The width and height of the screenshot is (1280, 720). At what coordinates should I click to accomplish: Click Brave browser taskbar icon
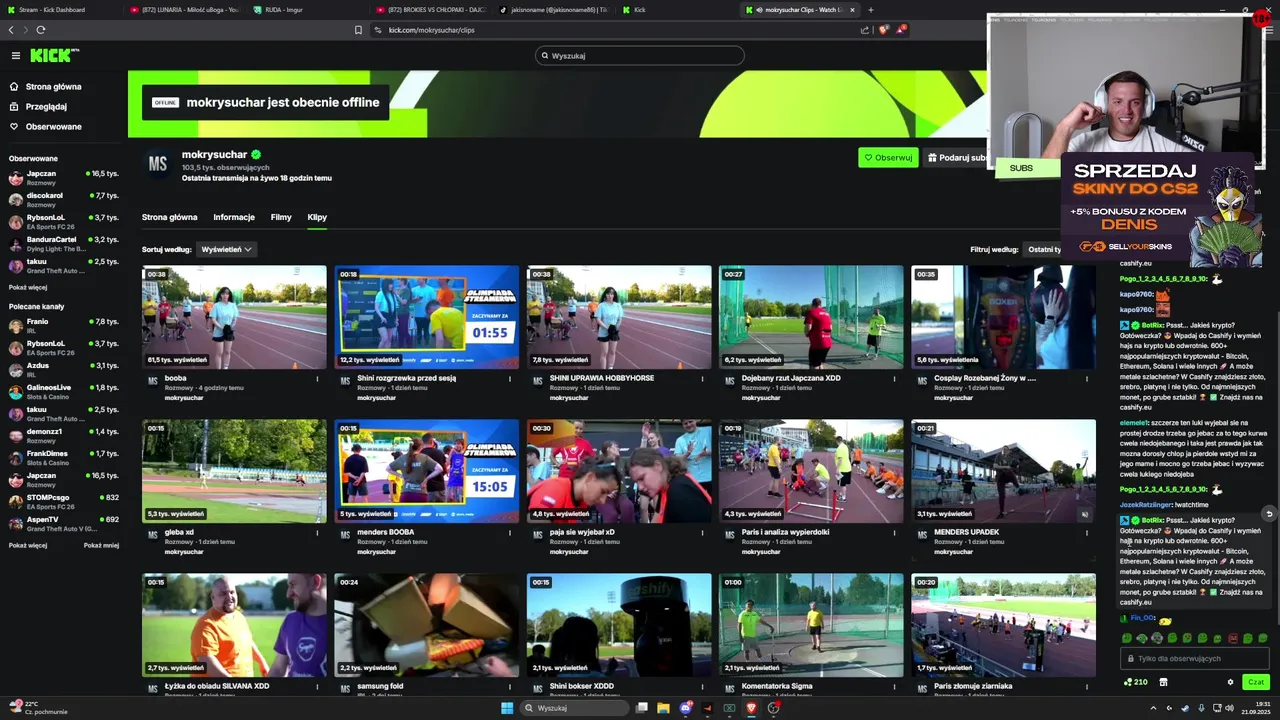tap(751, 708)
